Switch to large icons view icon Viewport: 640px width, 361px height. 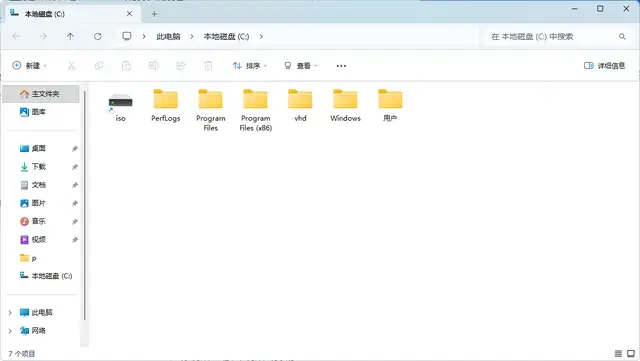coord(631,354)
